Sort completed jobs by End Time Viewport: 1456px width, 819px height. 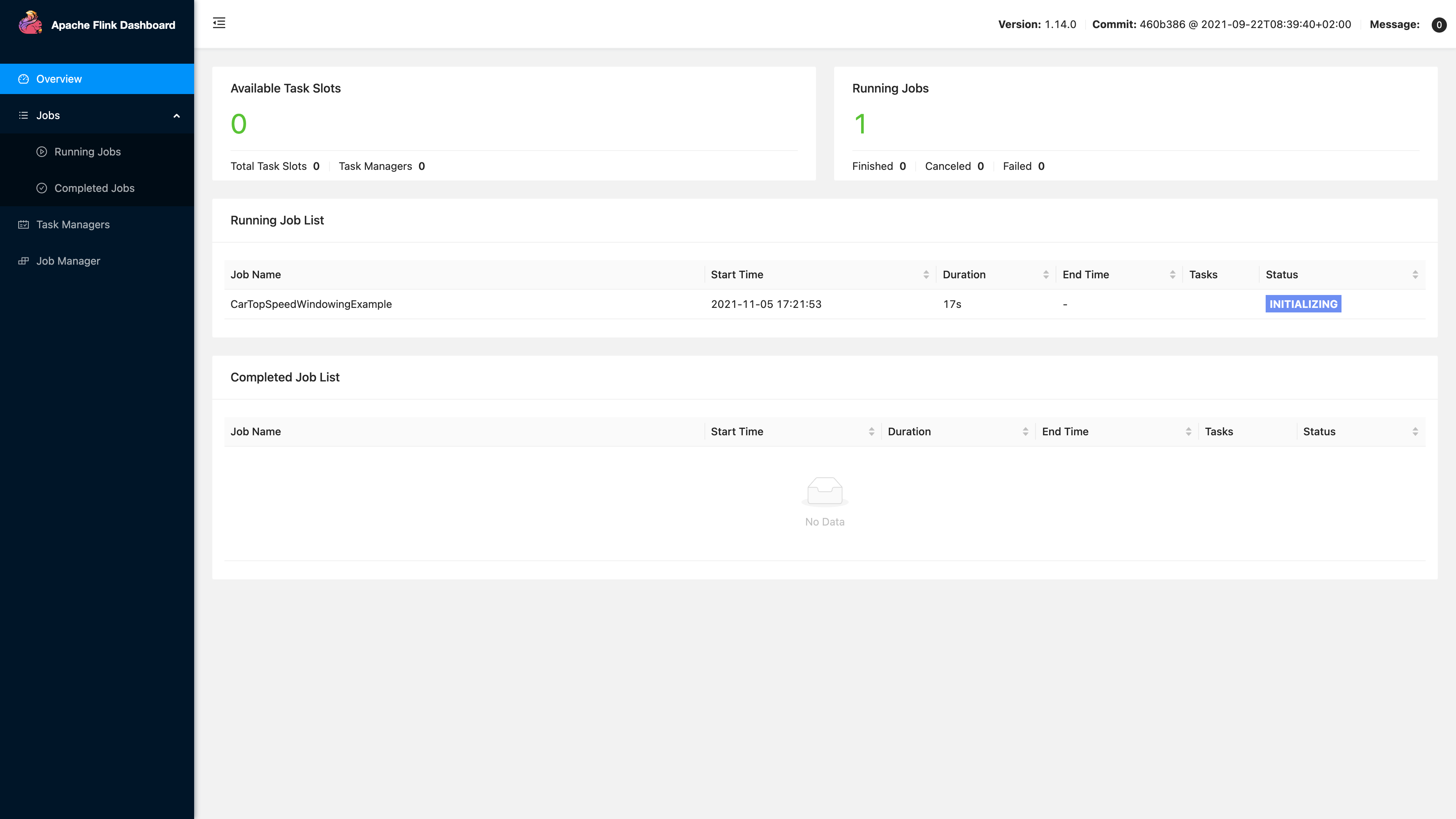tap(1188, 432)
